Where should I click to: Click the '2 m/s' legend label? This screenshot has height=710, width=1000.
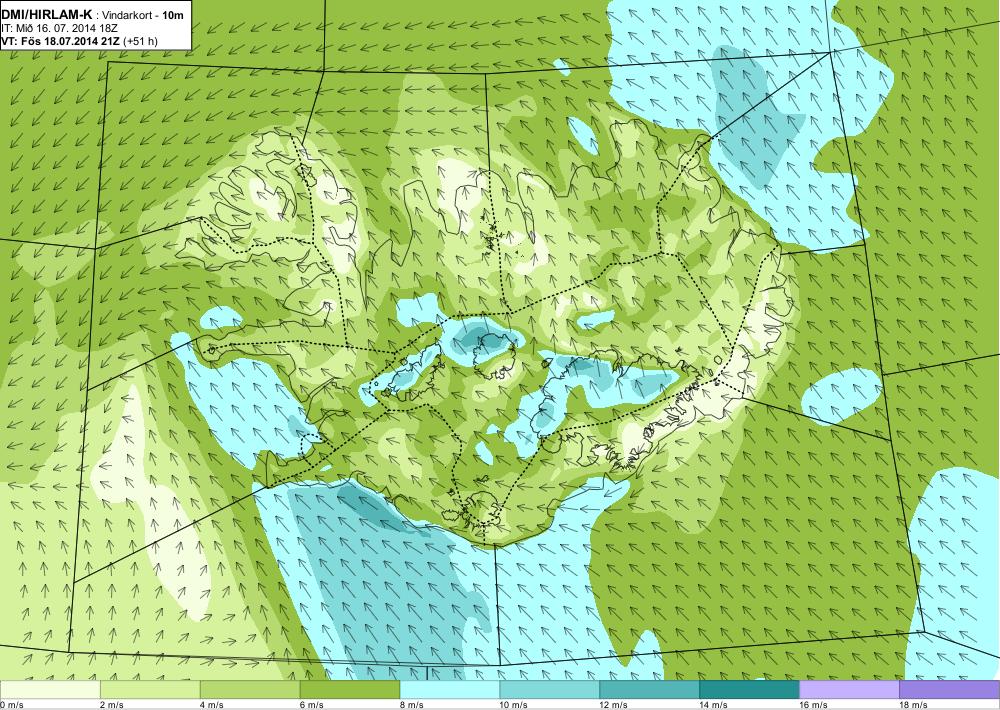tap(112, 705)
